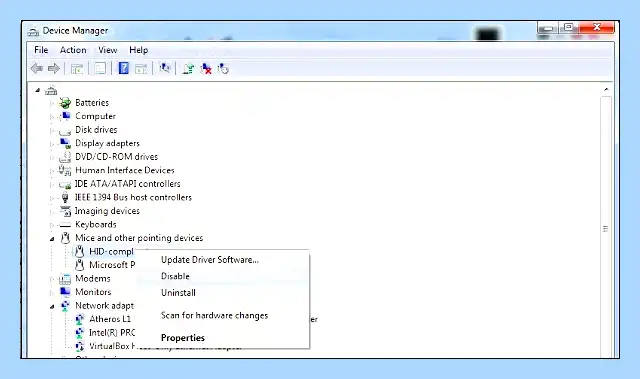Viewport: 640px width, 379px height.
Task: Click the blue Help toolbar icon
Action: [x=124, y=68]
